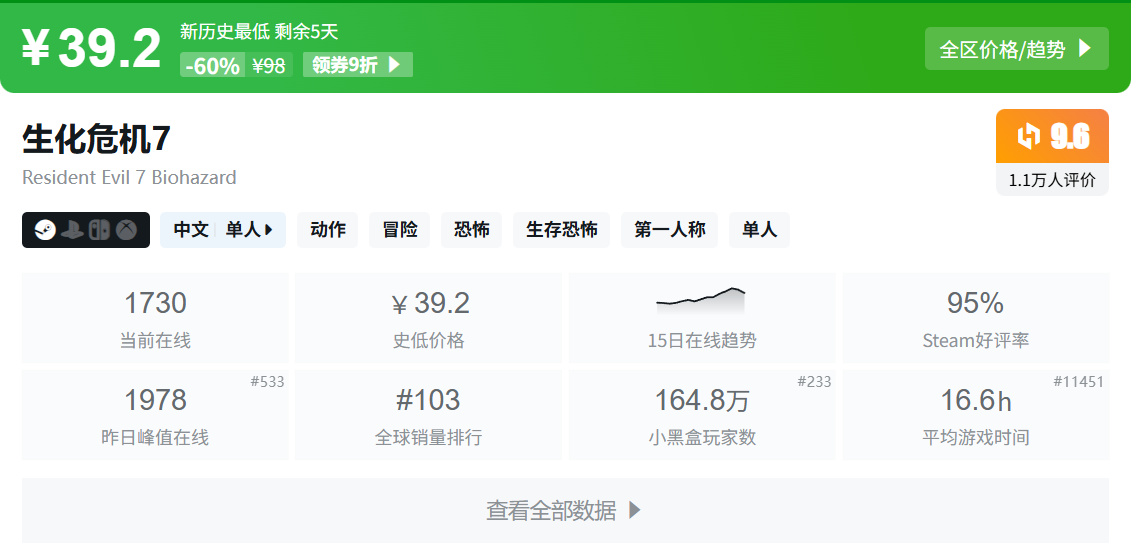Select the 动作 genre tag

[x=328, y=230]
